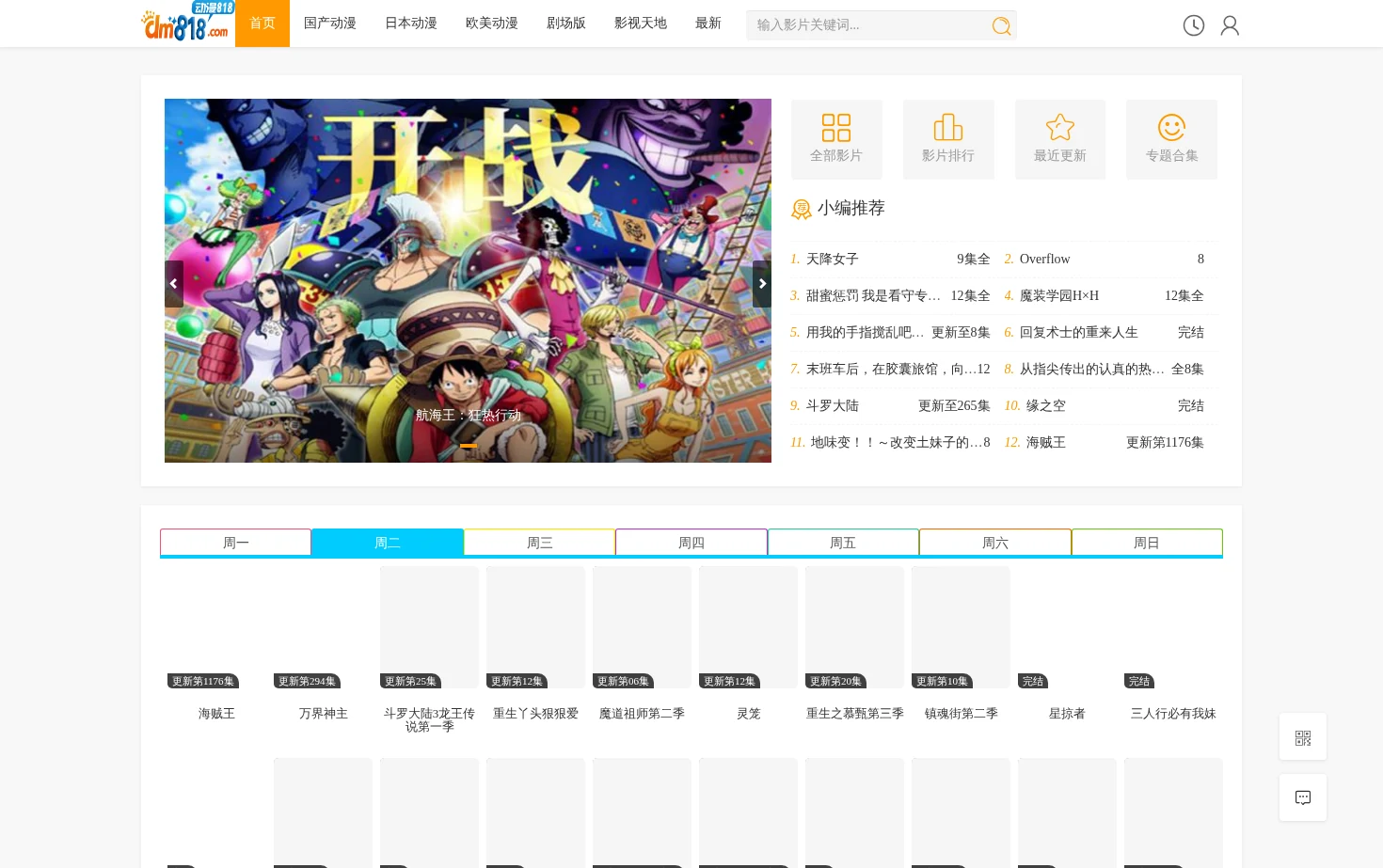Click the search magnifier icon
The height and width of the screenshot is (868, 1383).
tap(1001, 25)
